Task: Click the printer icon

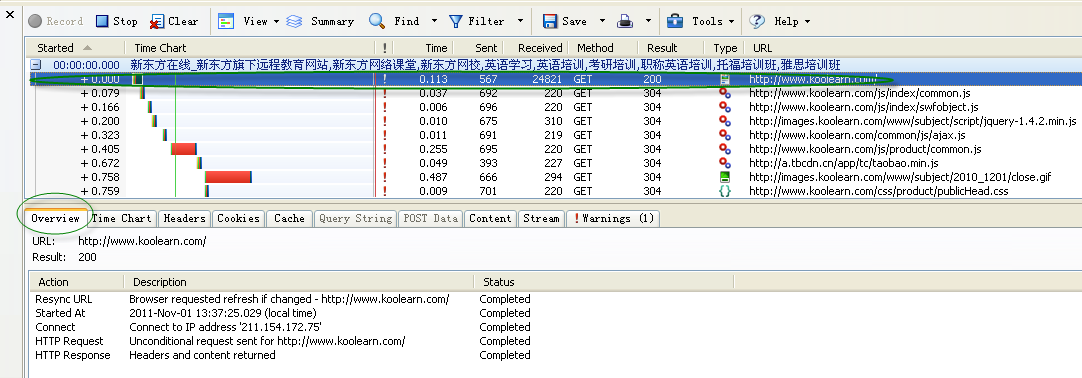Action: pos(625,21)
